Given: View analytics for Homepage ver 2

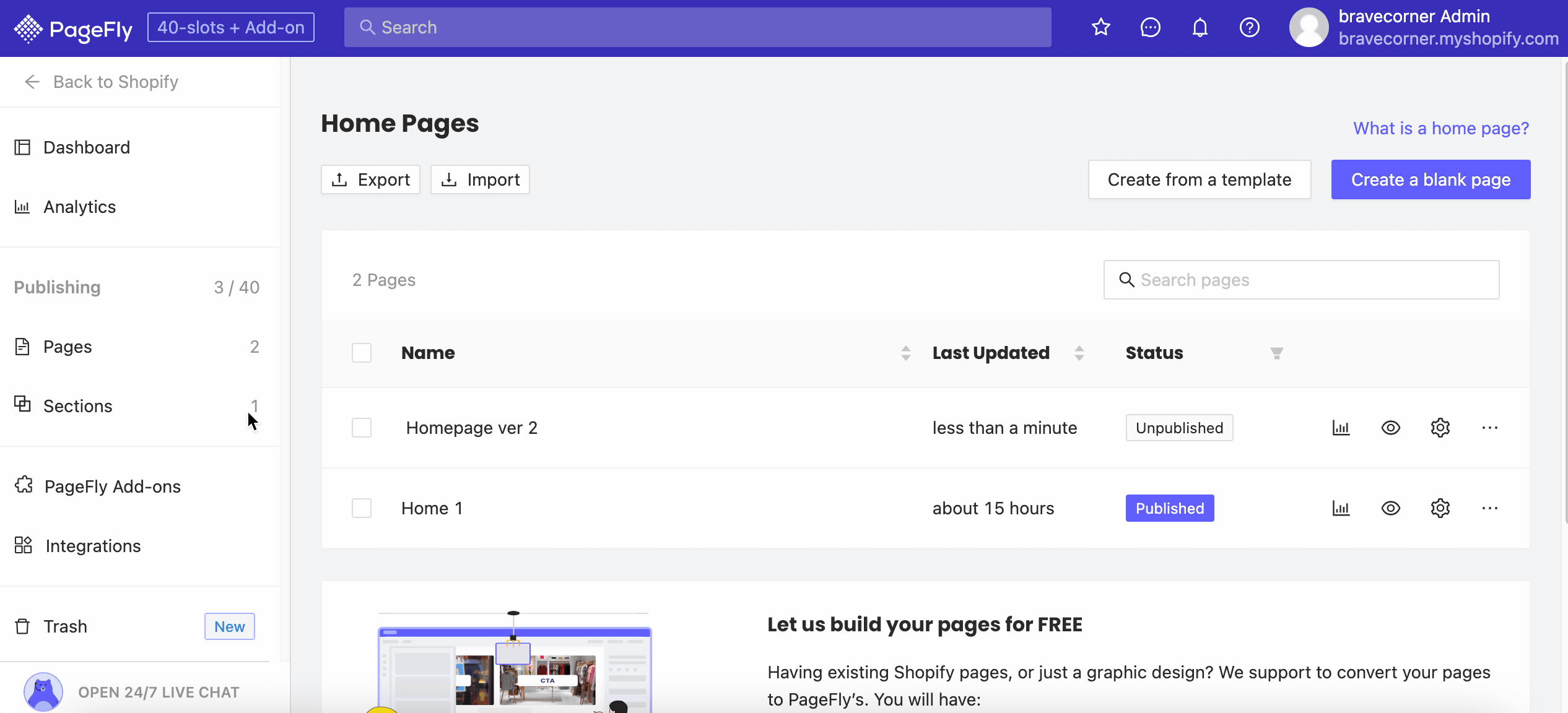Looking at the screenshot, I should [x=1341, y=428].
